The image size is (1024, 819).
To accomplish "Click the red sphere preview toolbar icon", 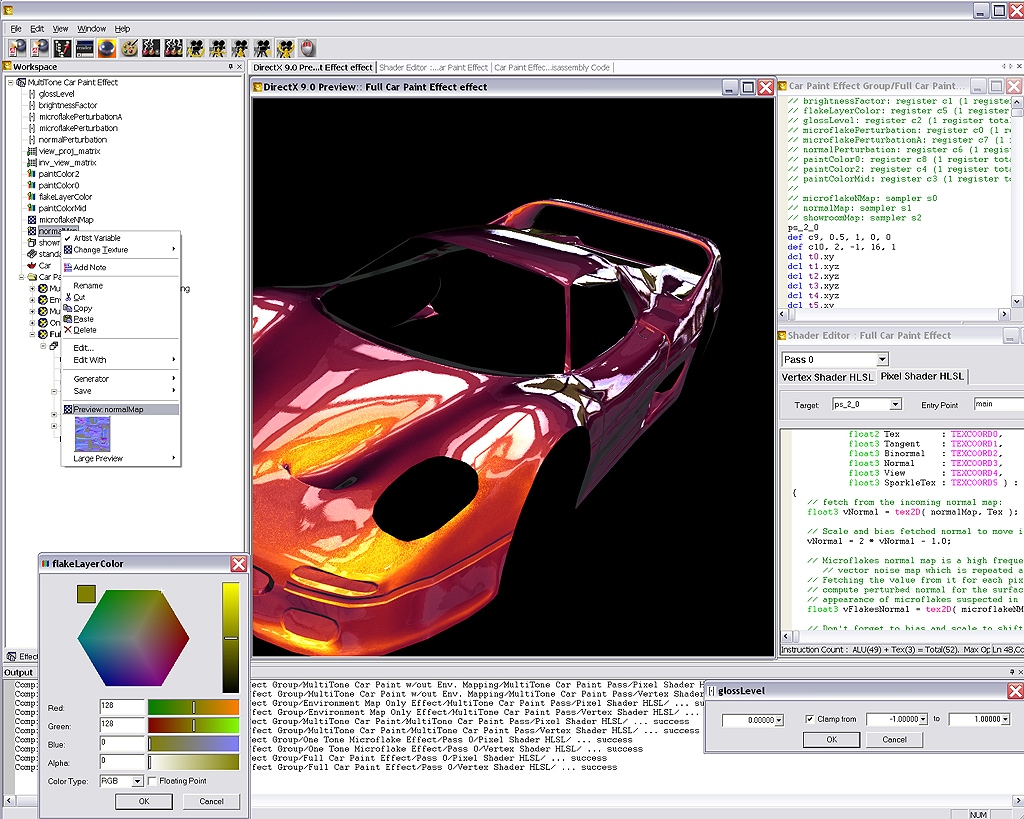I will [x=105, y=47].
